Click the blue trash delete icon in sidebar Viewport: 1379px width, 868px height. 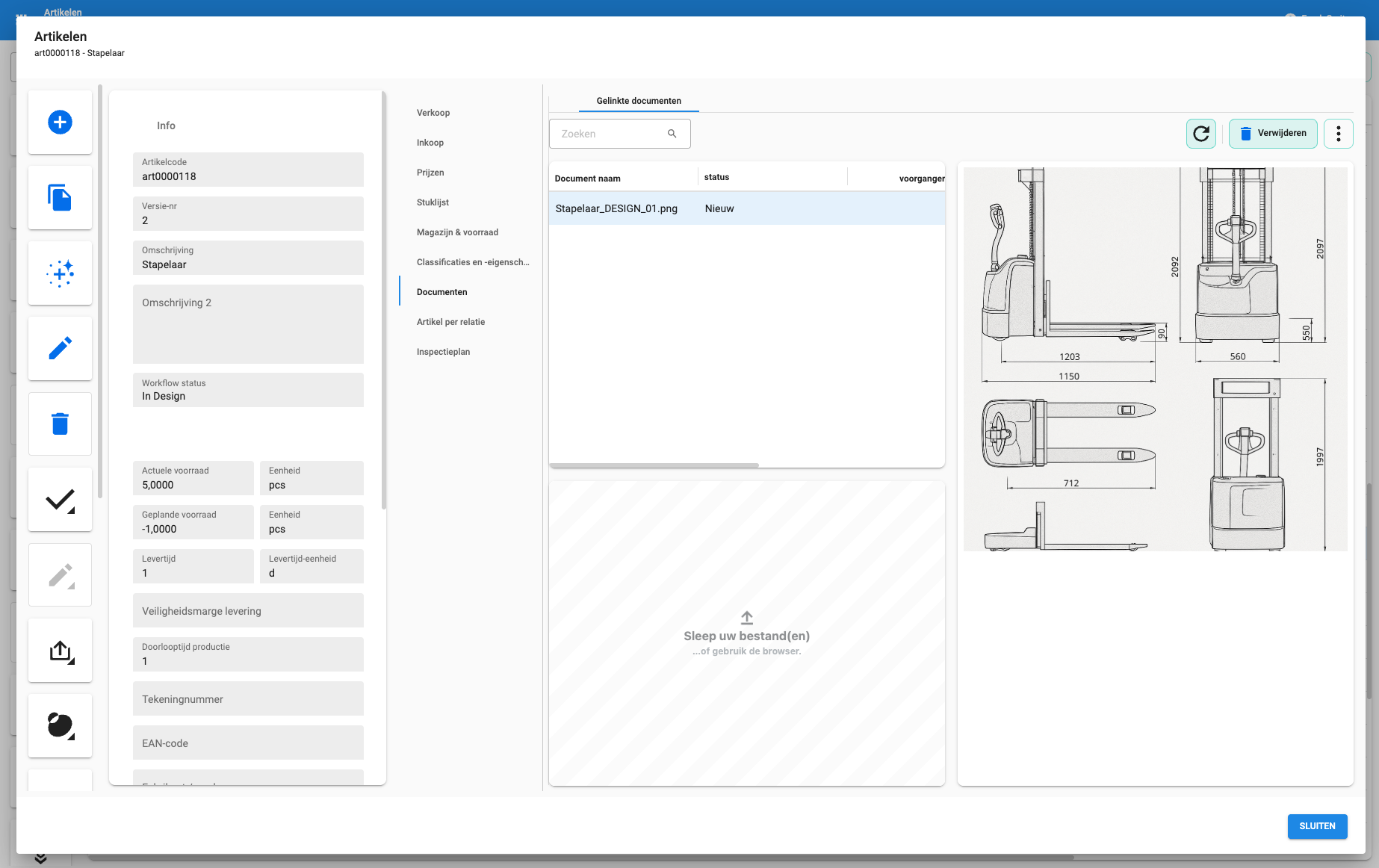pyautogui.click(x=60, y=424)
